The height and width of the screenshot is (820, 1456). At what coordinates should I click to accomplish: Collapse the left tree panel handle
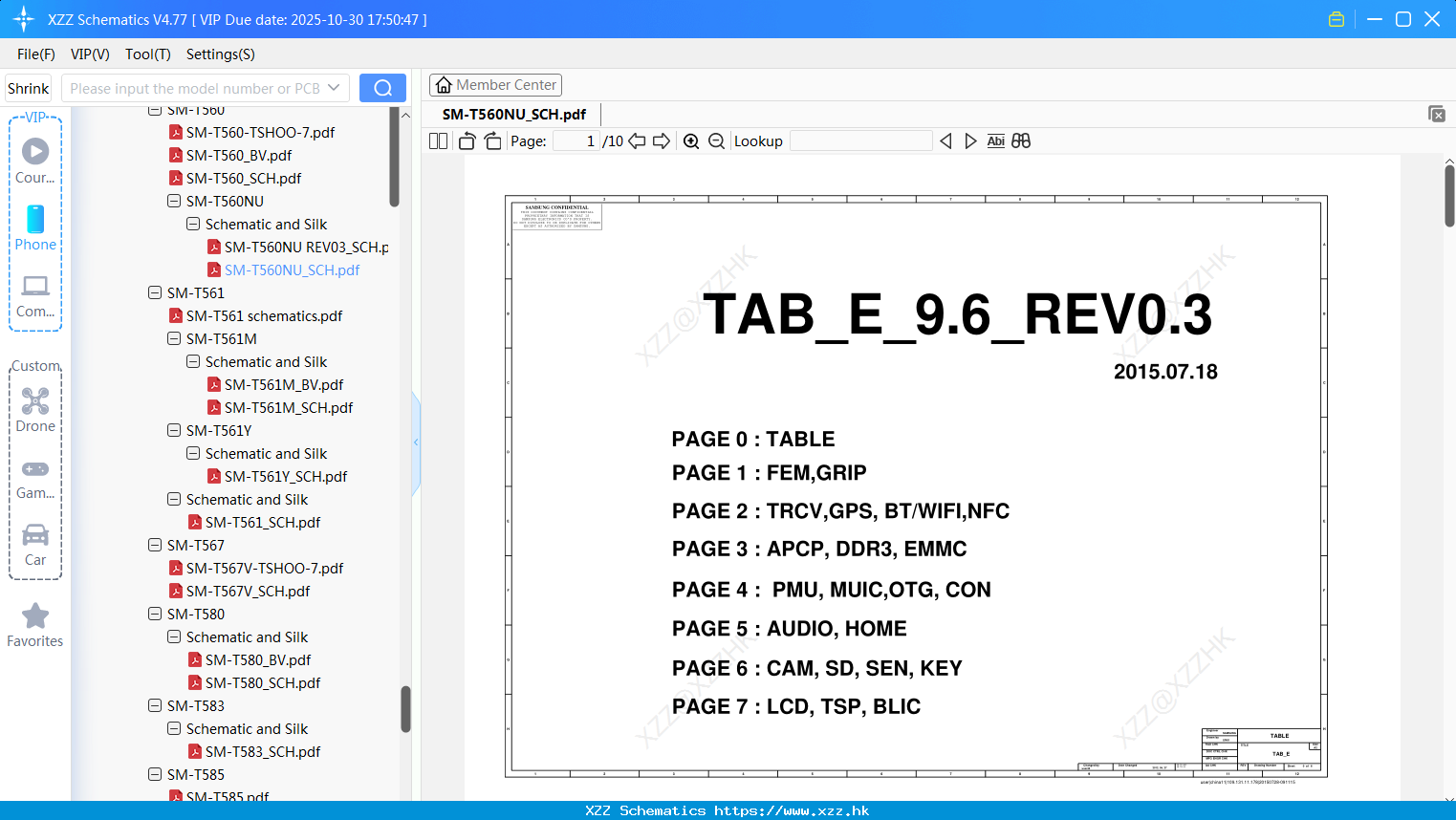[x=416, y=442]
